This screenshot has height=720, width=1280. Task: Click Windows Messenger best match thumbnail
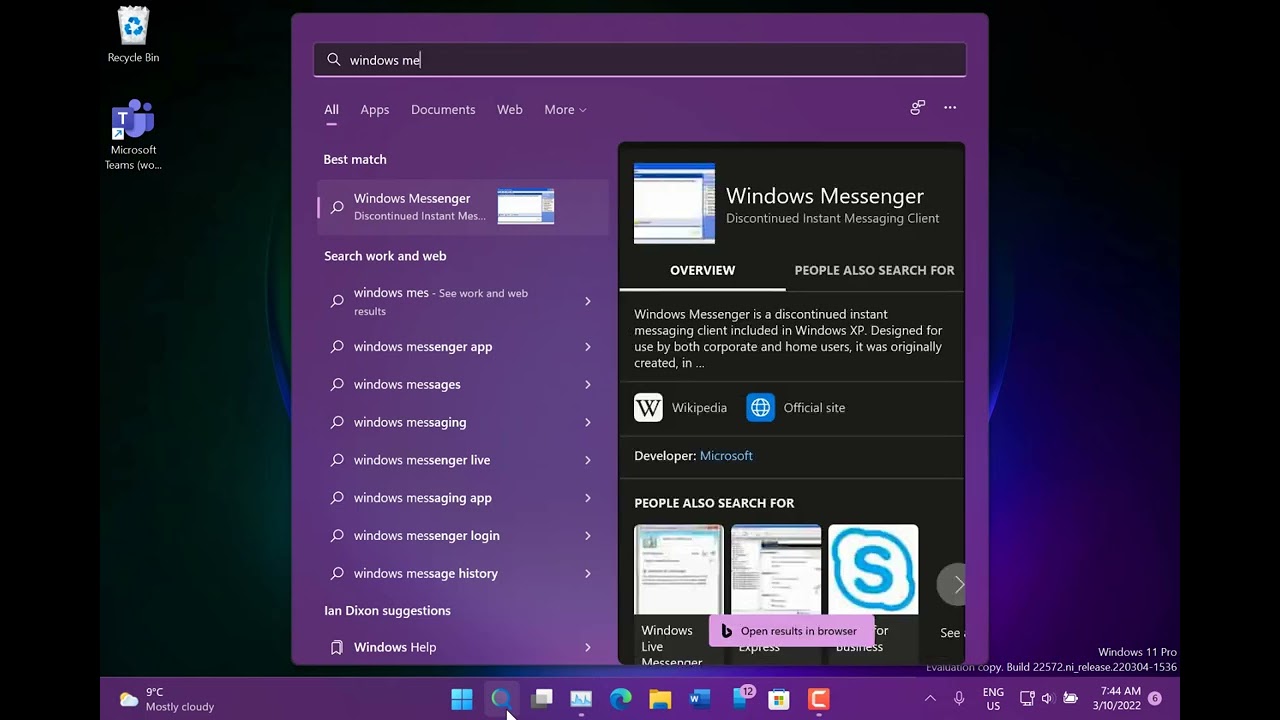(526, 206)
